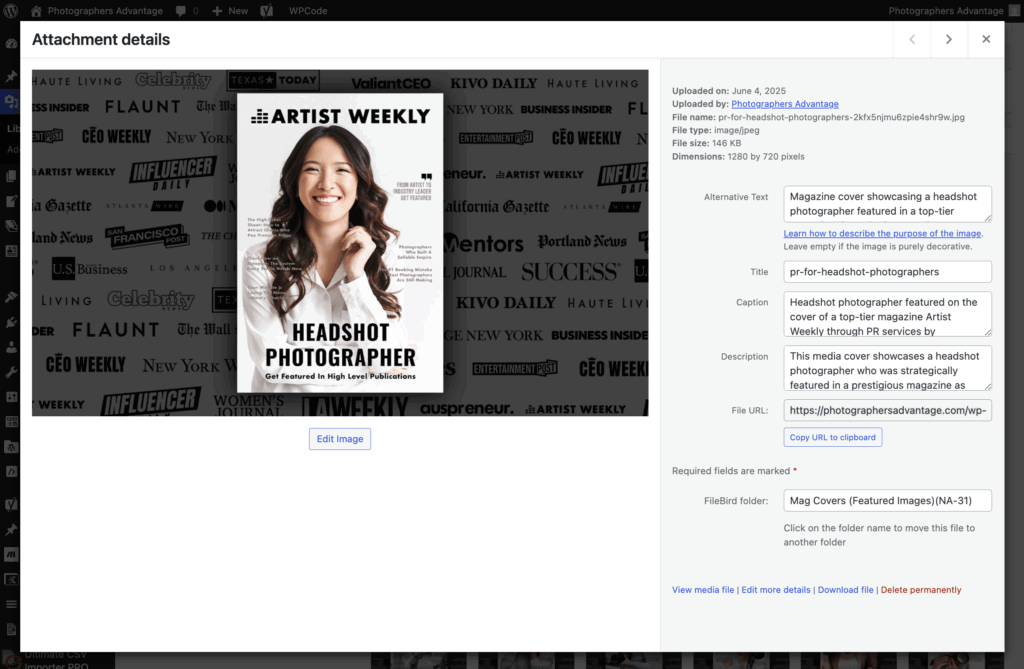Click the 'File type: image/jpeg' text
The width and height of the screenshot is (1024, 669).
[716, 130]
